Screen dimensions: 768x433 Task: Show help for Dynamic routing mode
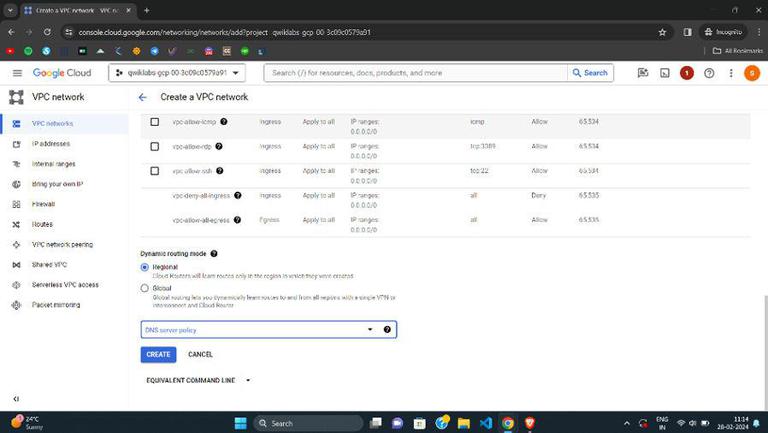[x=214, y=254]
